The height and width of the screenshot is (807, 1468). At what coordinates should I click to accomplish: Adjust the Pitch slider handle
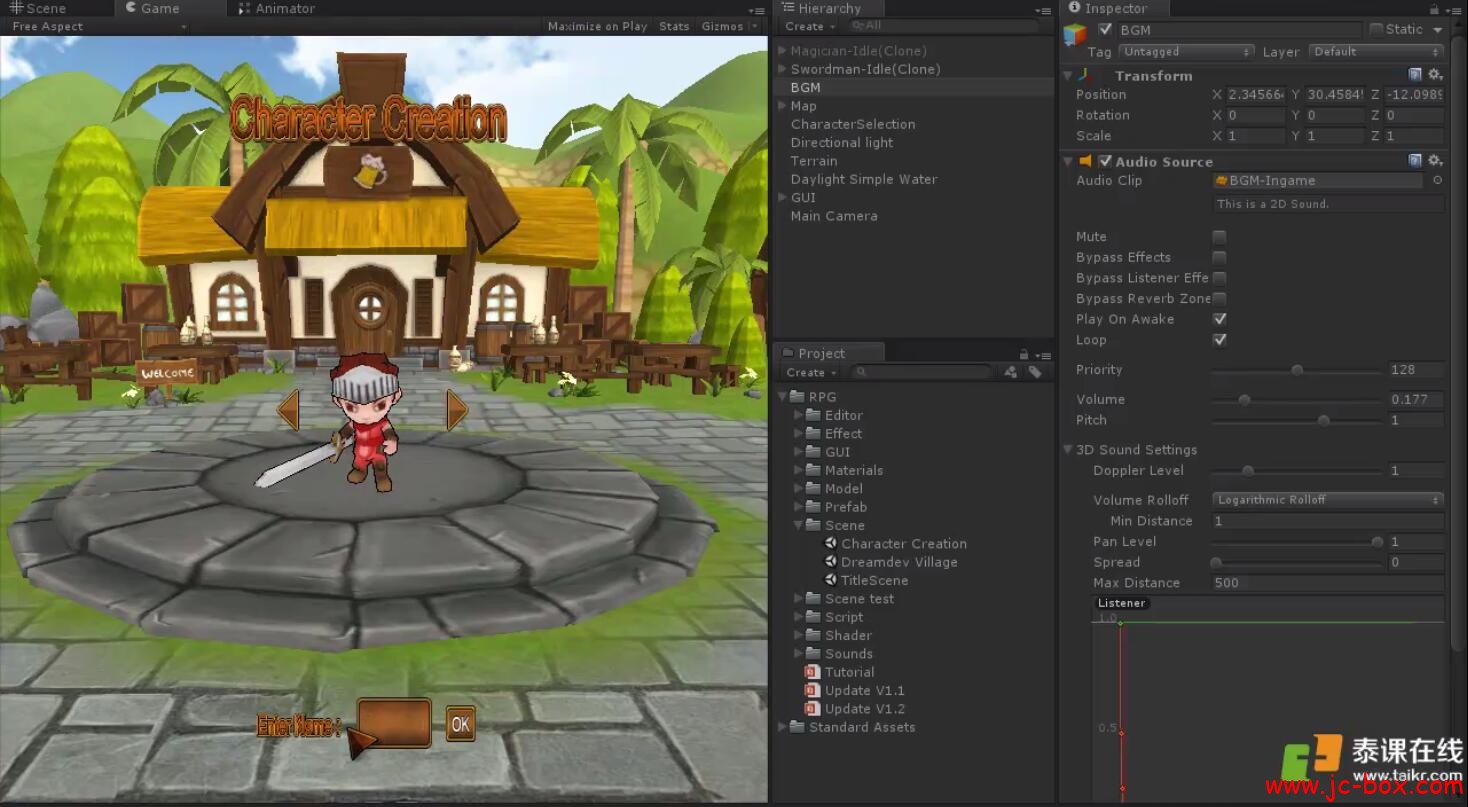coord(1323,421)
